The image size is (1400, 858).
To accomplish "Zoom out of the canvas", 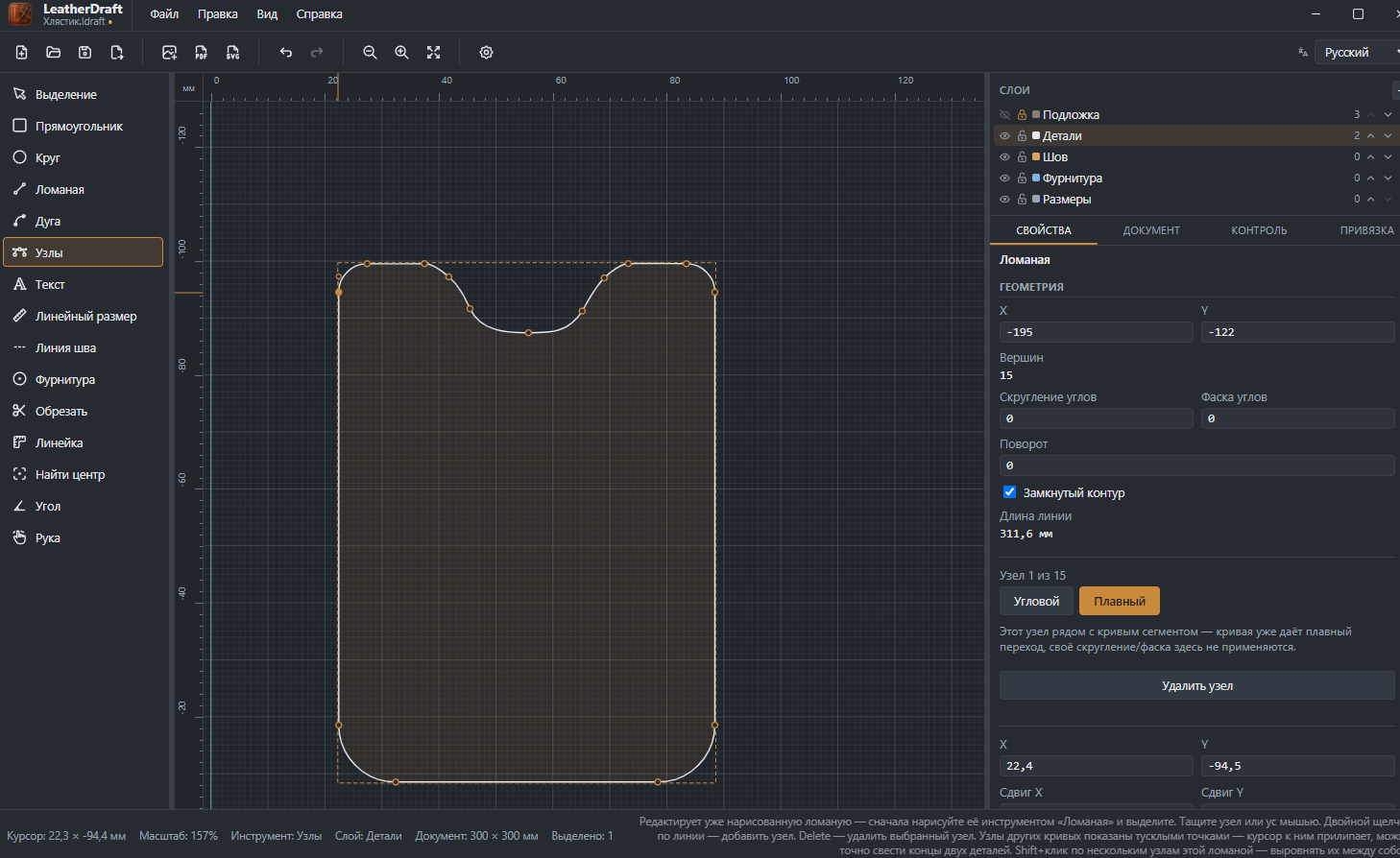I will tap(370, 53).
